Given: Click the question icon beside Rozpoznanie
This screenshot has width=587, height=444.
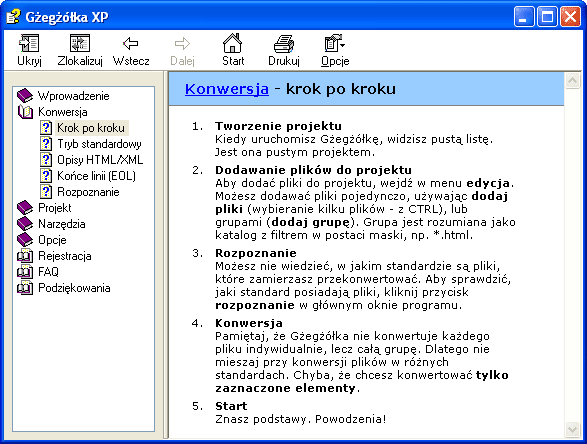Looking at the screenshot, I should [46, 192].
